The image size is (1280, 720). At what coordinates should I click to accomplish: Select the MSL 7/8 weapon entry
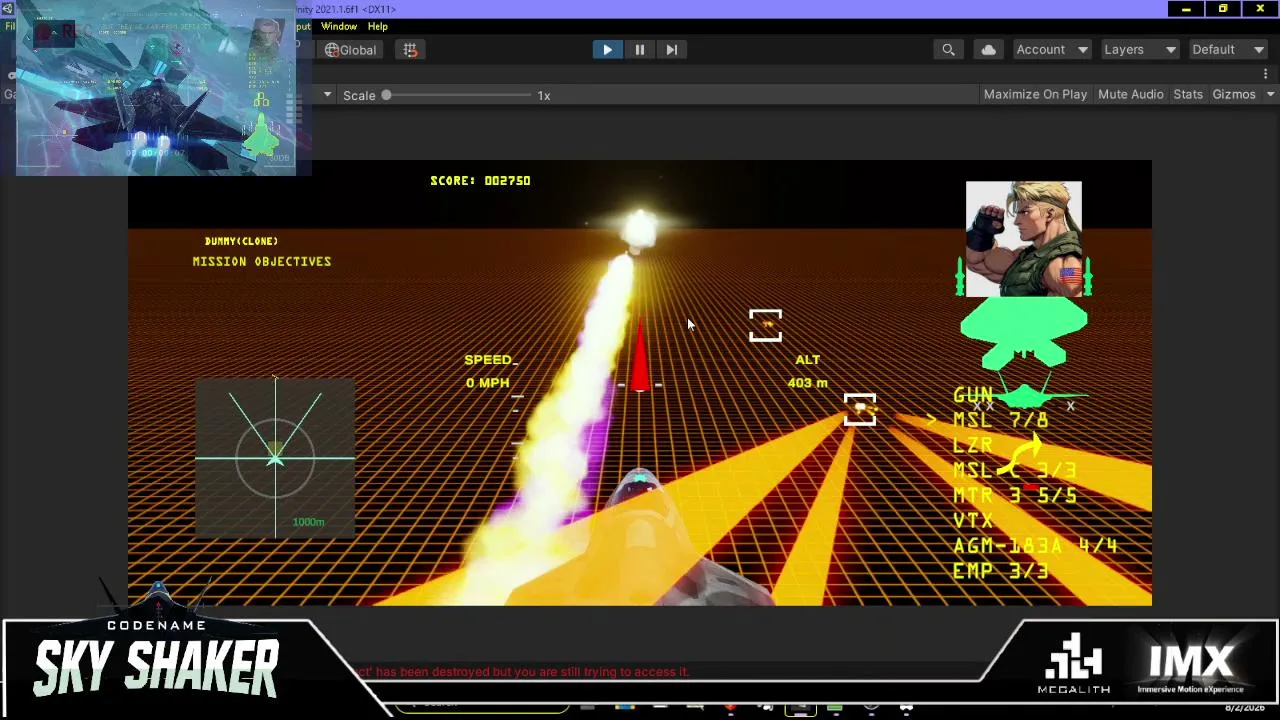[1000, 421]
